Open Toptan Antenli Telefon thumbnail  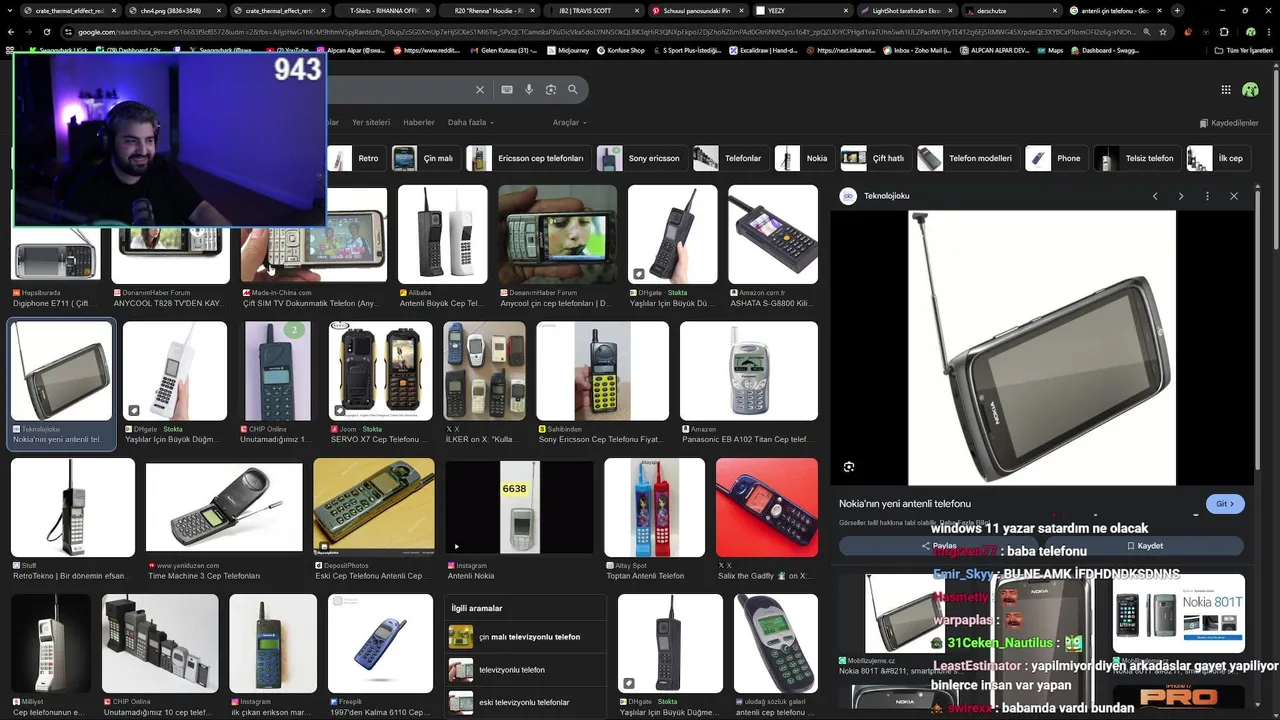point(655,508)
